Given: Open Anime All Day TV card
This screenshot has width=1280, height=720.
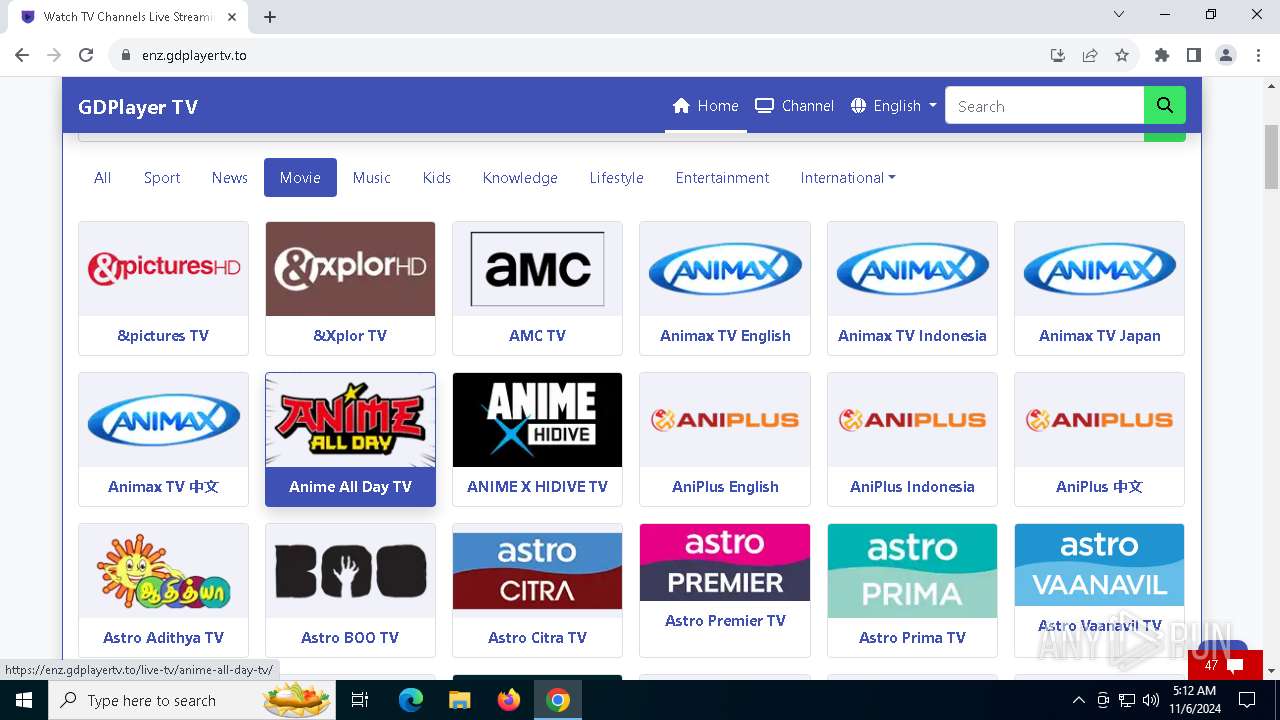Looking at the screenshot, I should [x=350, y=439].
